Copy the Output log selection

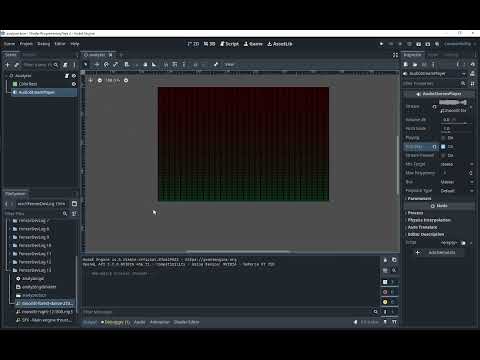coord(394,260)
